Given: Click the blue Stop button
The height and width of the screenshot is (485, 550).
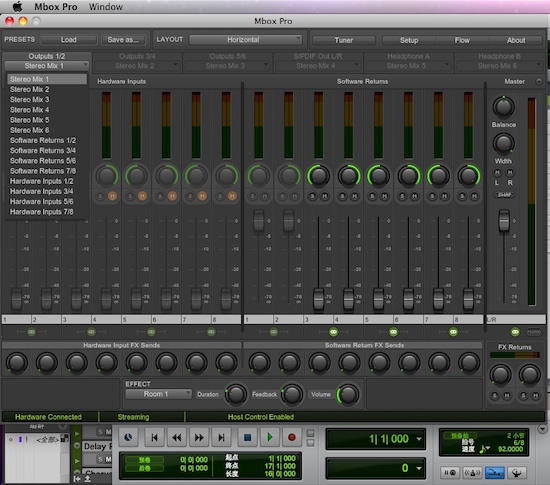Looking at the screenshot, I should [x=247, y=437].
